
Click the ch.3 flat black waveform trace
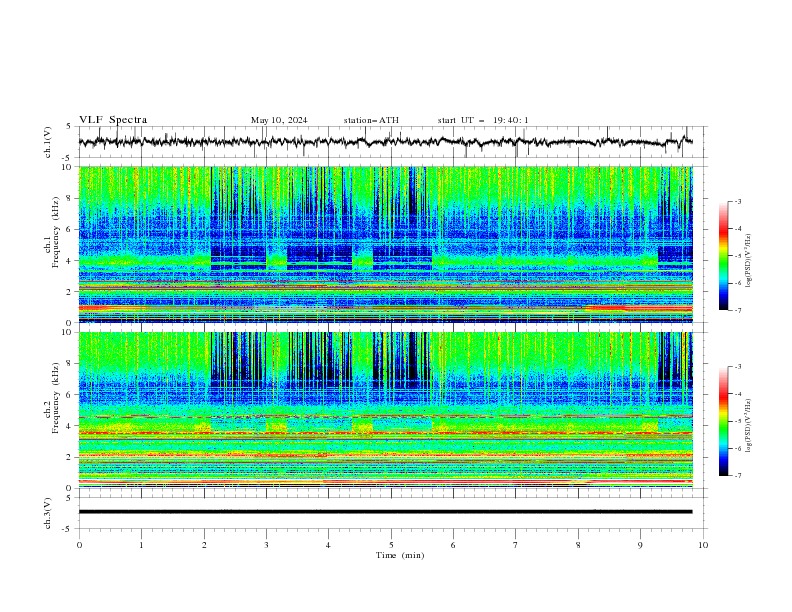(385, 512)
